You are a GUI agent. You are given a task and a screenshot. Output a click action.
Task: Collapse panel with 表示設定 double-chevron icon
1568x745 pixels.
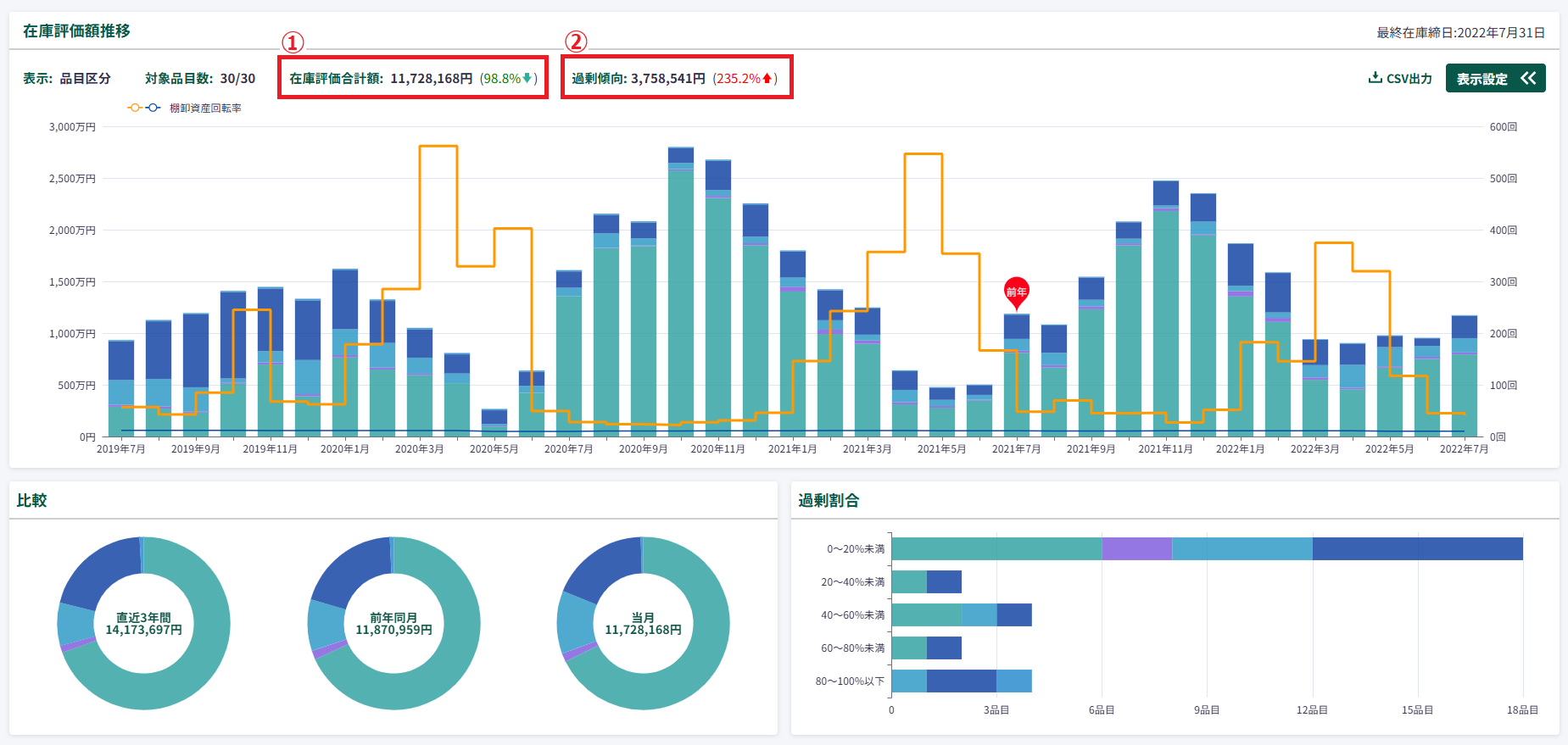(x=1528, y=78)
